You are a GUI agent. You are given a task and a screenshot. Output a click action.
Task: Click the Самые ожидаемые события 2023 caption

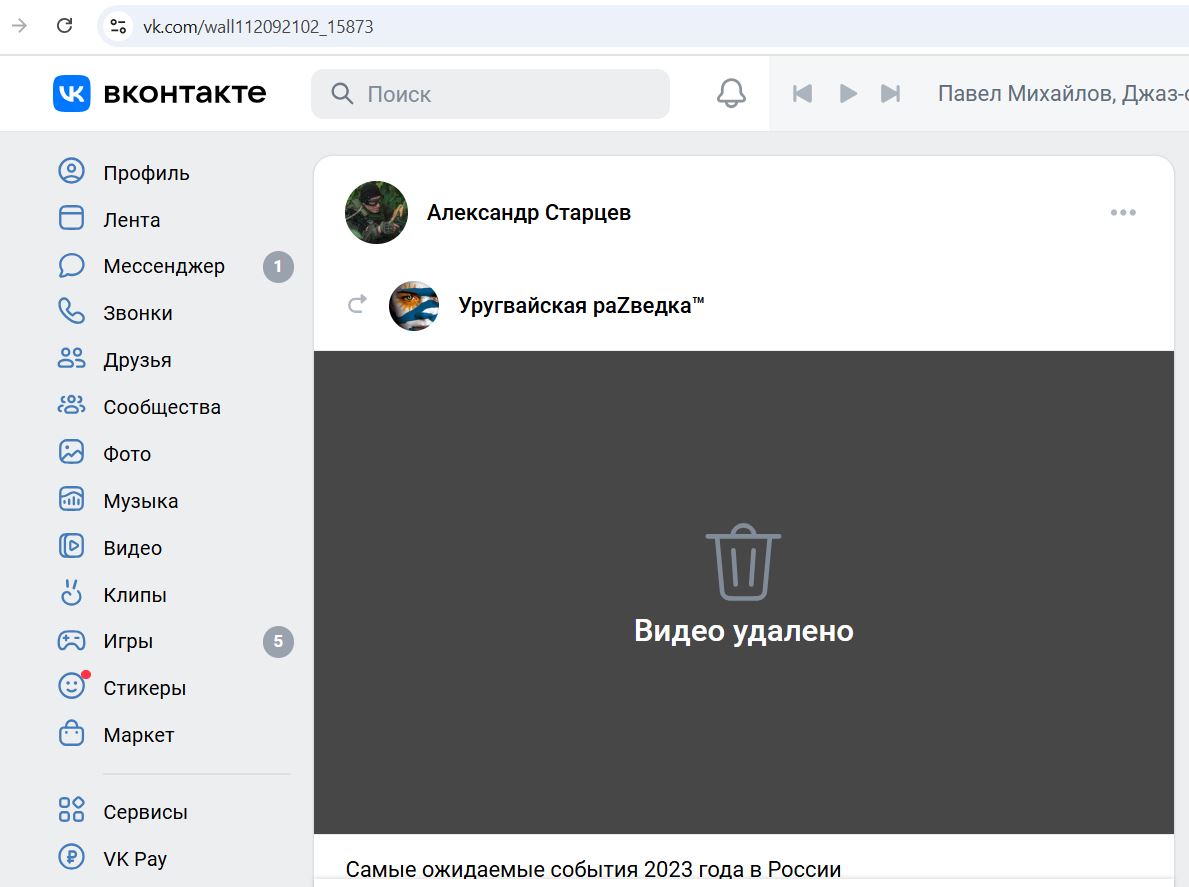pos(593,869)
